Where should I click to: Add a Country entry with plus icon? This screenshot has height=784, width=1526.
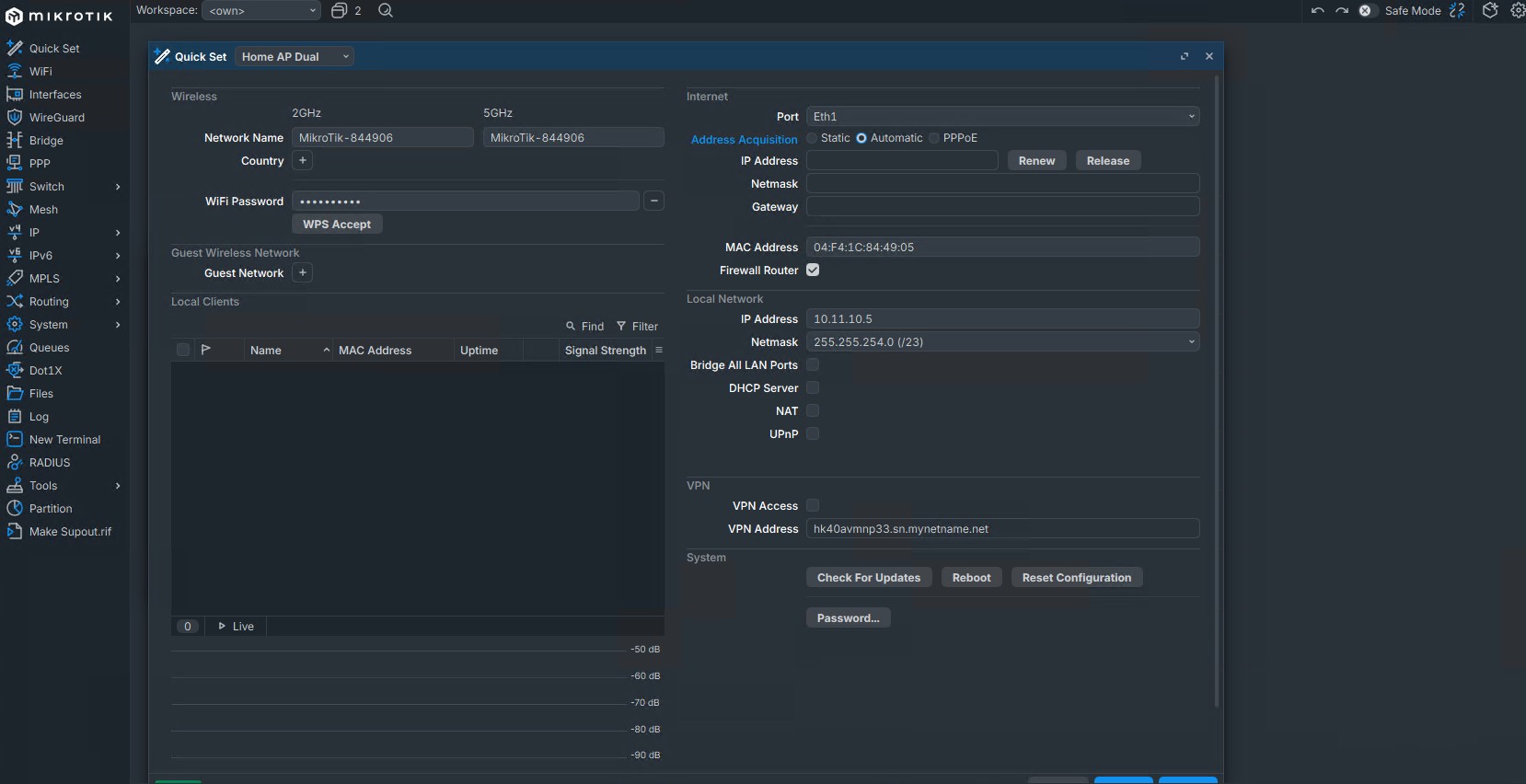point(303,160)
